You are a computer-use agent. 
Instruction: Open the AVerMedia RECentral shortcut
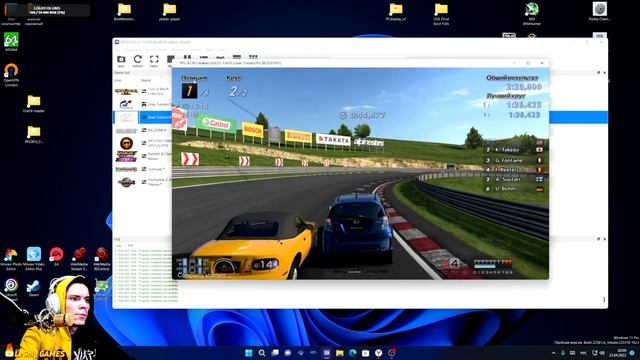(x=102, y=258)
